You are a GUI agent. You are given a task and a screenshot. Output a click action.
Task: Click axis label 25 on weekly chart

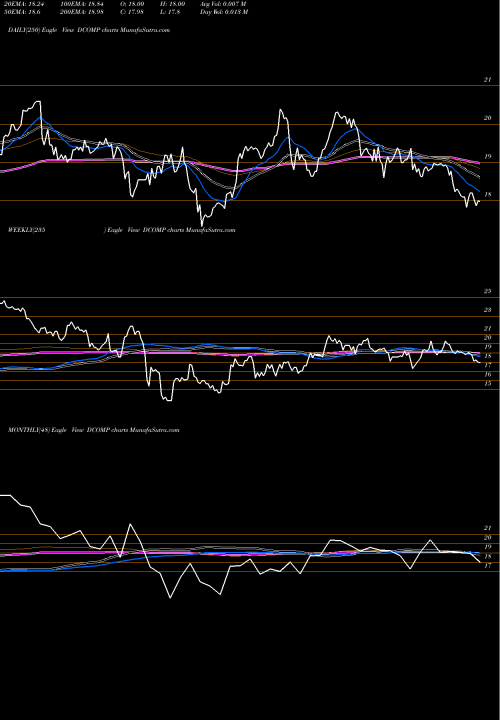pyautogui.click(x=488, y=292)
